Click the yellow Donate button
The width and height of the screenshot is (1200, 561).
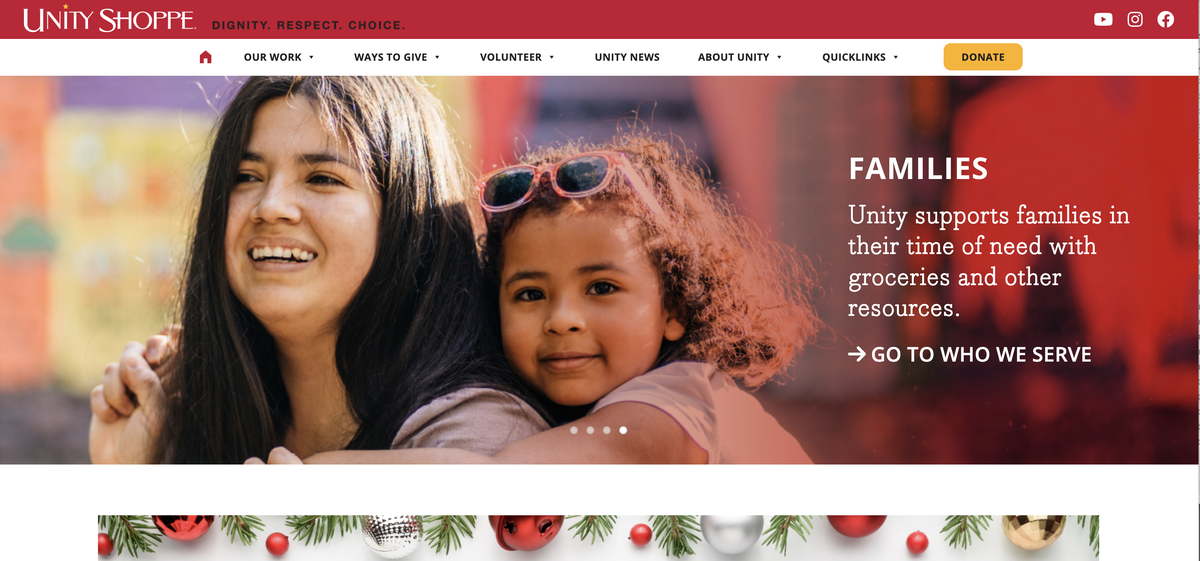pyautogui.click(x=983, y=57)
